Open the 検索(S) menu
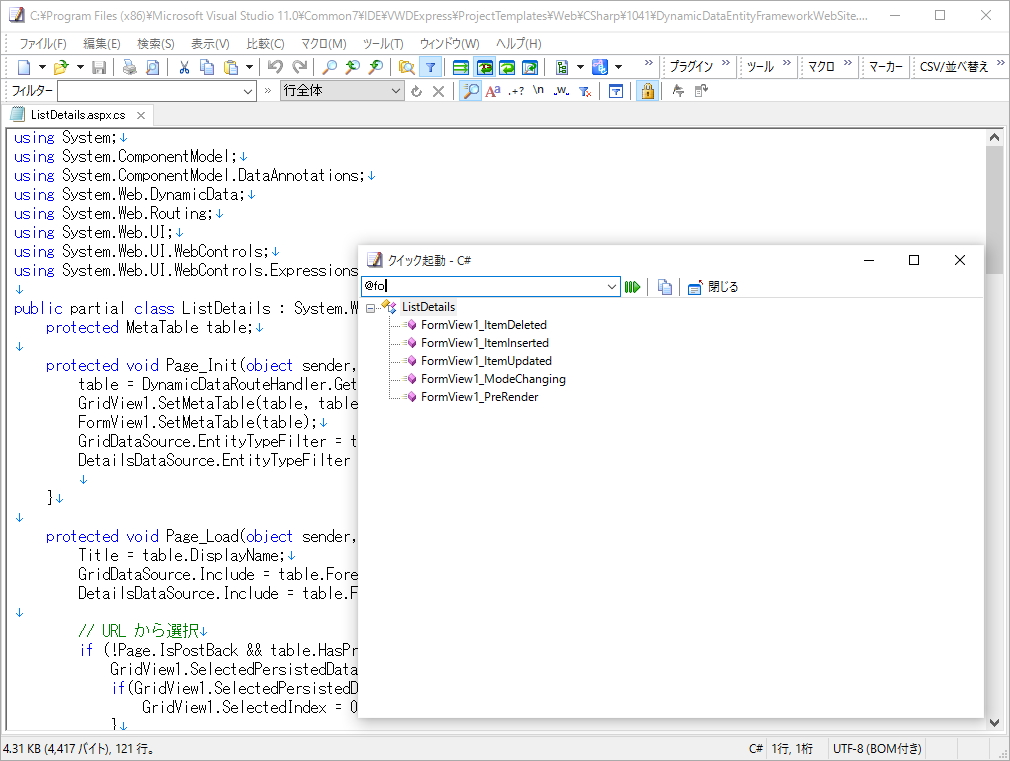Screen dimensions: 1010x761 click(x=155, y=44)
